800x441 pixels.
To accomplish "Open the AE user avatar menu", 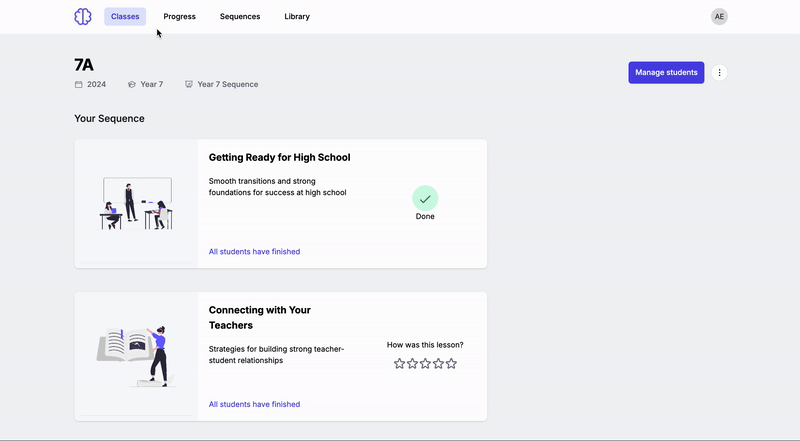I will point(719,17).
